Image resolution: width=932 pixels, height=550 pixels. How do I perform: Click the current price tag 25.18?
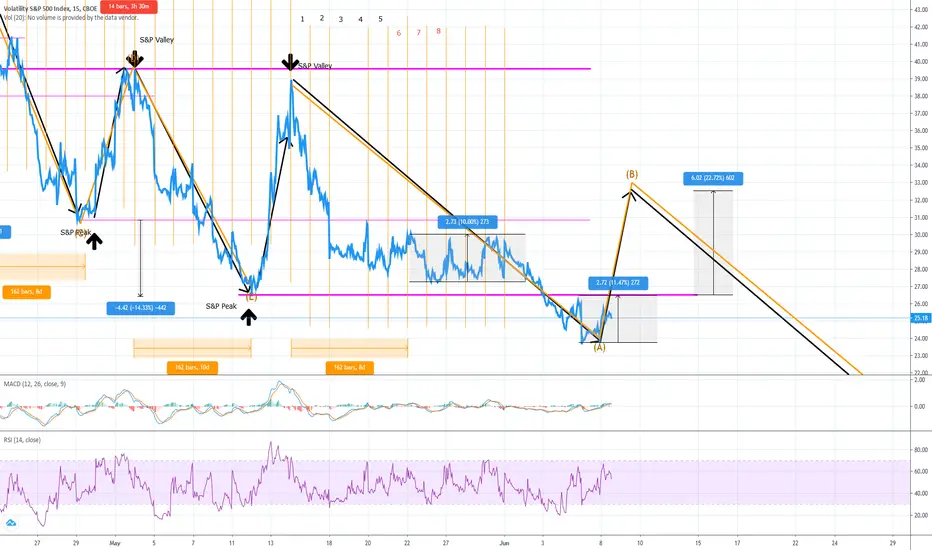(x=921, y=318)
